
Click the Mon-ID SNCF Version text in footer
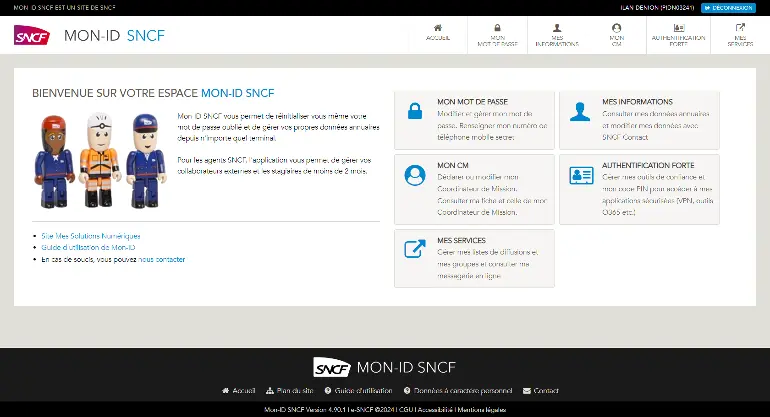point(305,410)
